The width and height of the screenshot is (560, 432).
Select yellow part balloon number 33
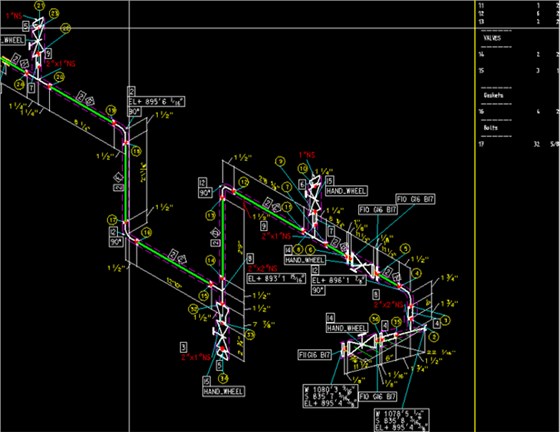click(250, 335)
